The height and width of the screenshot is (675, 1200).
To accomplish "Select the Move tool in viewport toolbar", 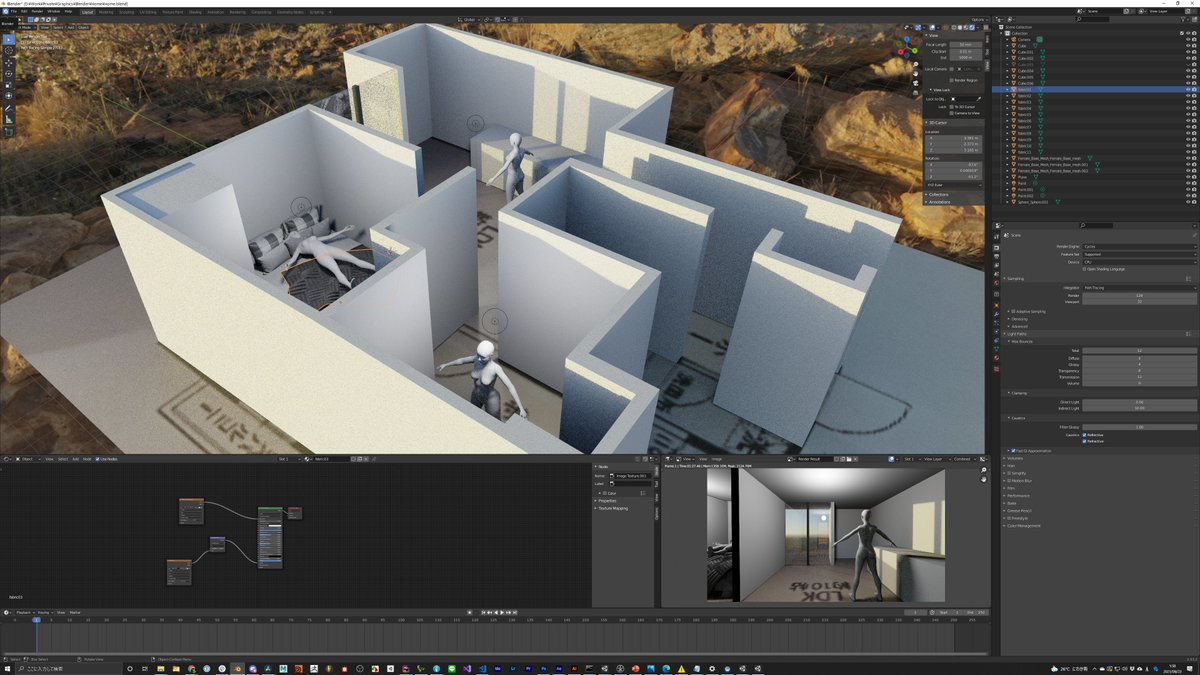I will tap(9, 63).
